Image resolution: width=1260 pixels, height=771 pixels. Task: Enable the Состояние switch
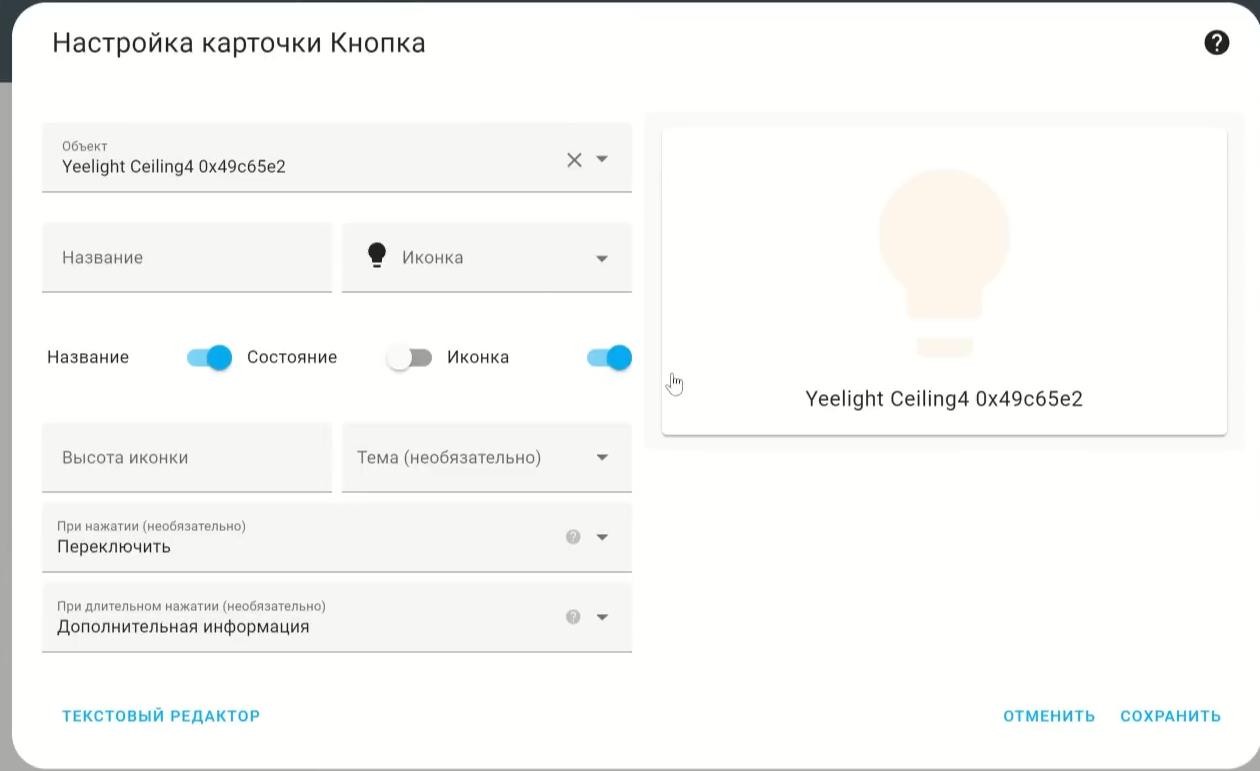click(x=410, y=358)
